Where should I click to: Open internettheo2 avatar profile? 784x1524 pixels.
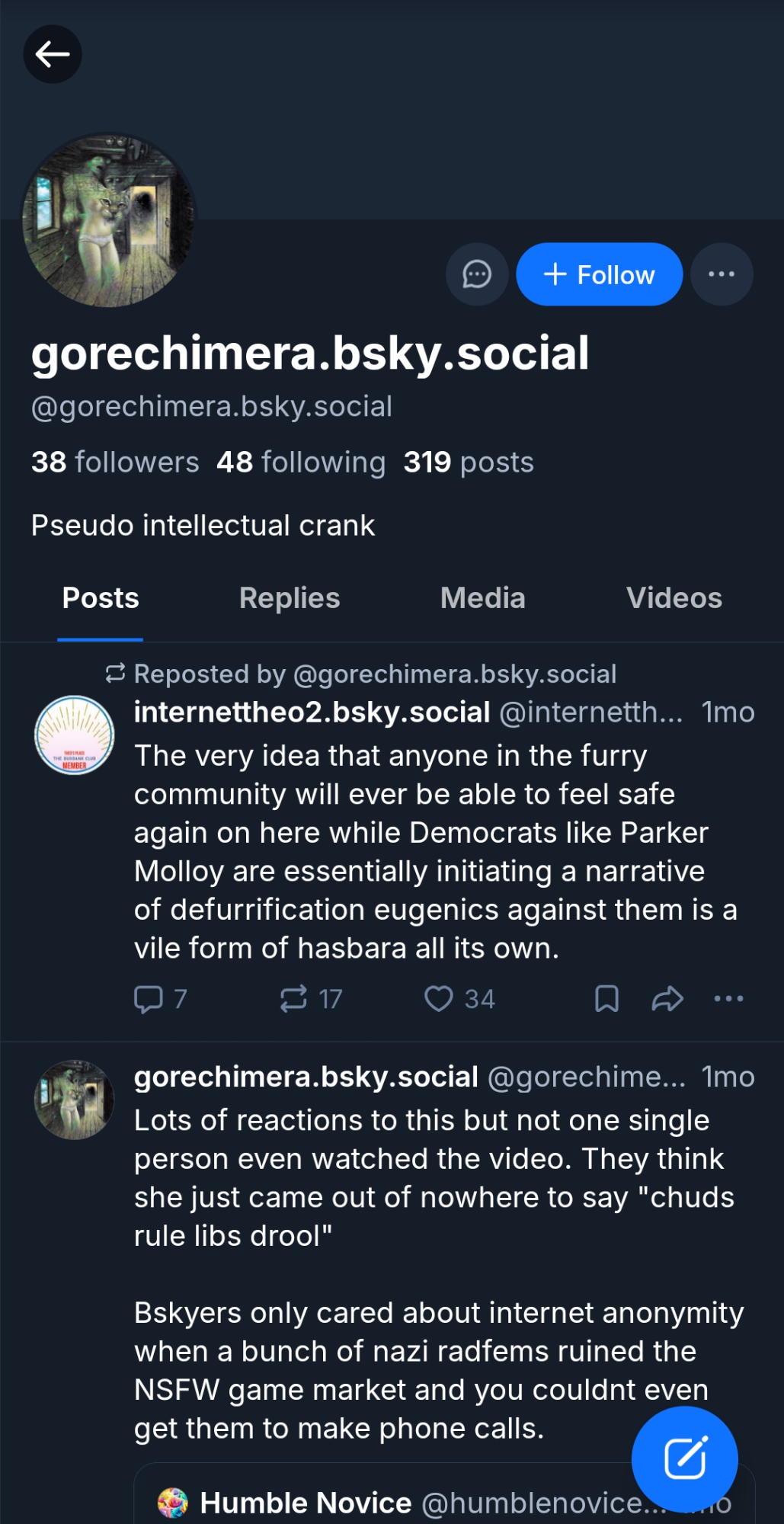[75, 735]
